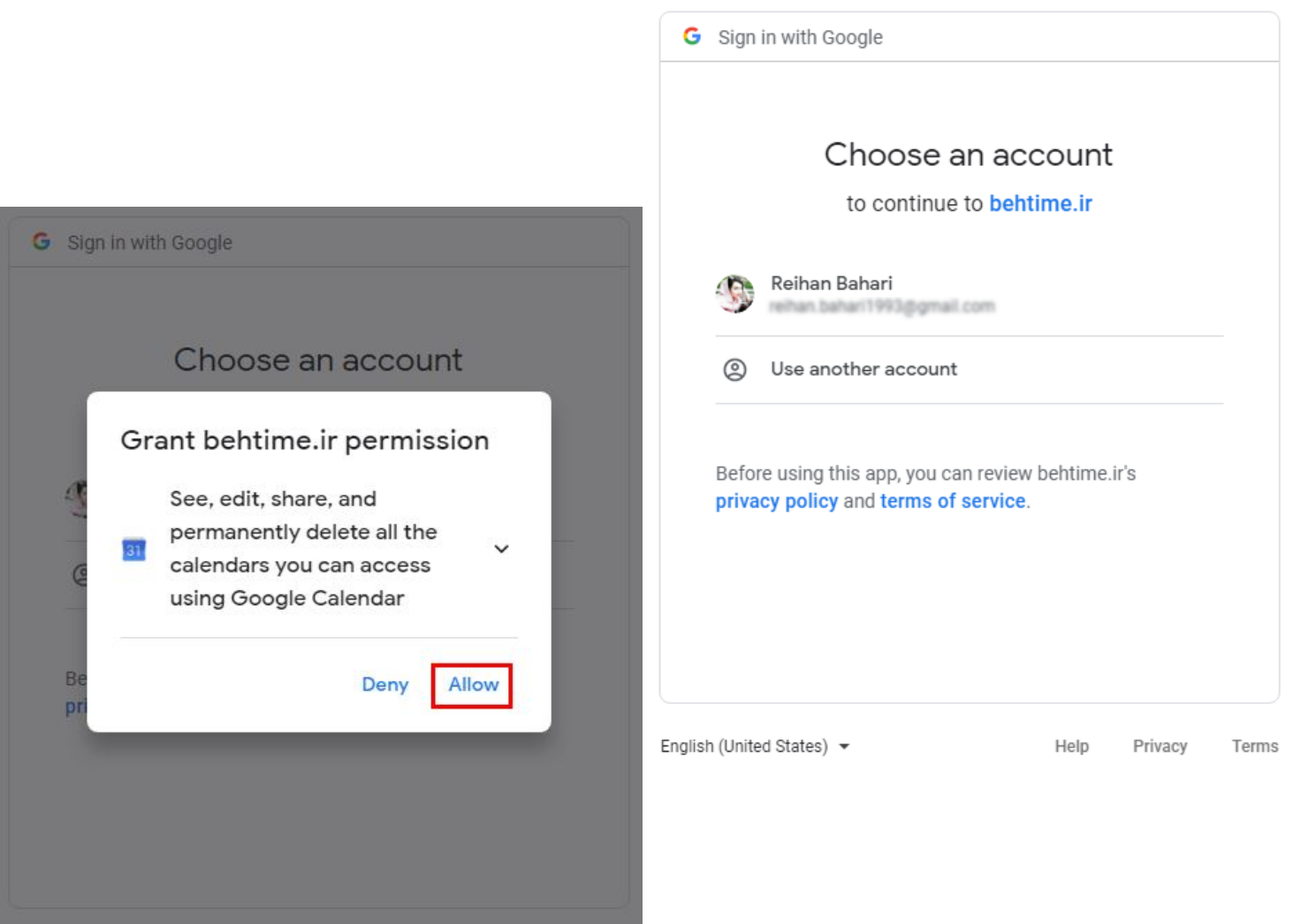The image size is (1301, 924).
Task: Click the Google logo in the undimmed sign-in header
Action: pos(692,36)
